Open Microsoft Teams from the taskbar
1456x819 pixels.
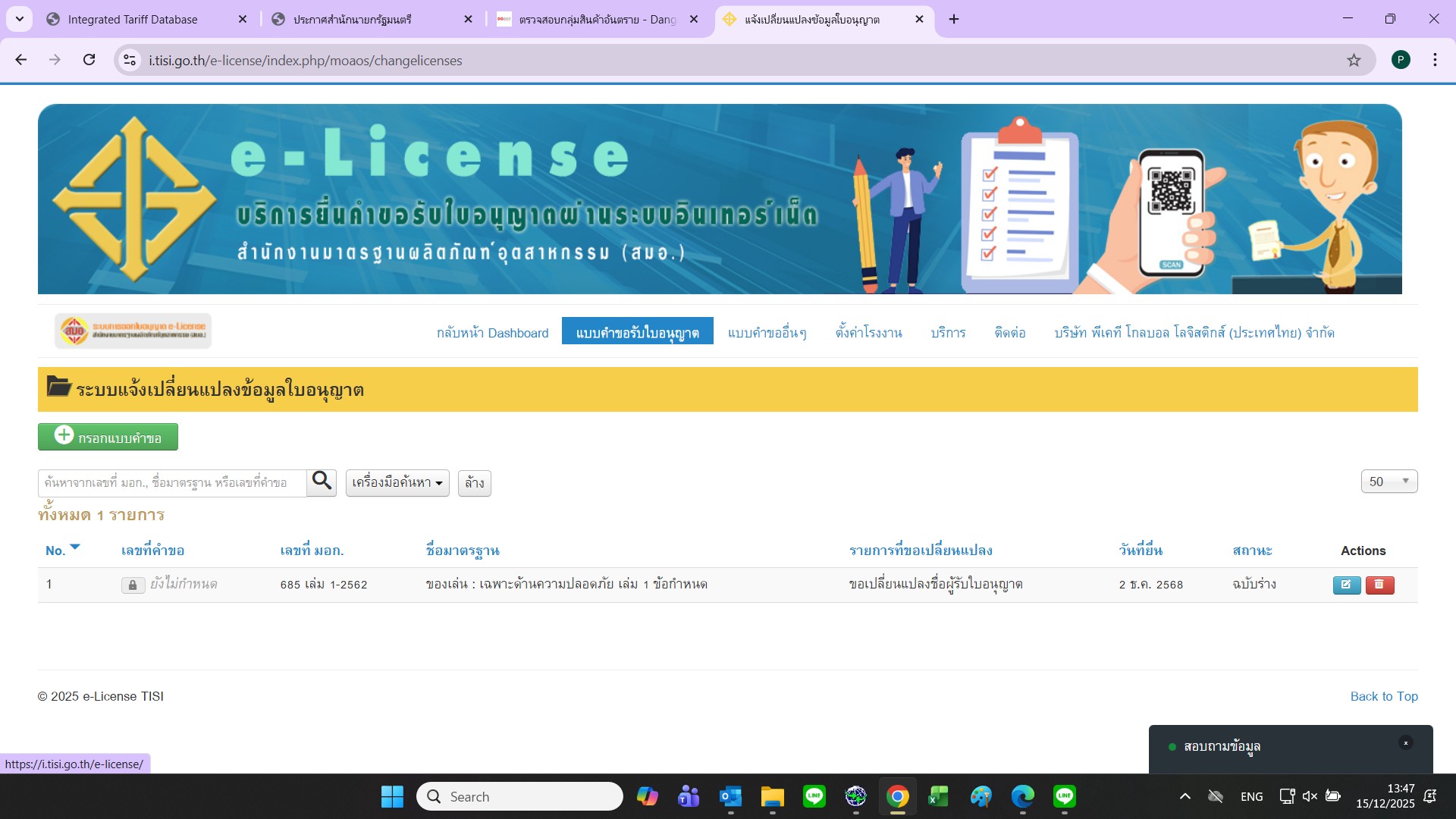(689, 796)
